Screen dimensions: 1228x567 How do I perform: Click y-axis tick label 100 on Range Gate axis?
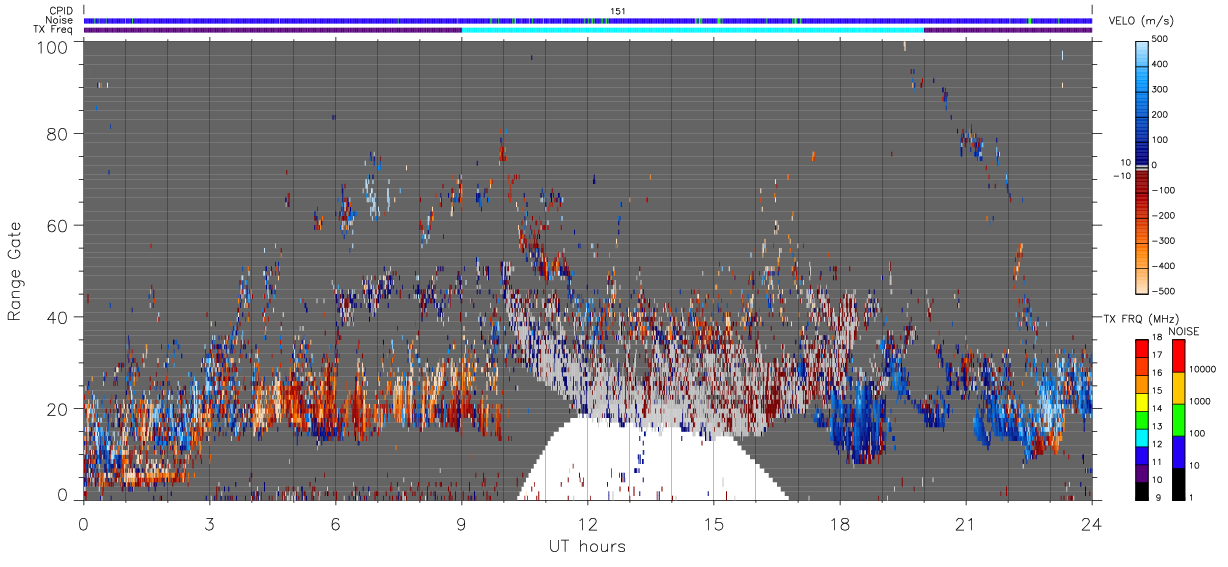[x=55, y=47]
